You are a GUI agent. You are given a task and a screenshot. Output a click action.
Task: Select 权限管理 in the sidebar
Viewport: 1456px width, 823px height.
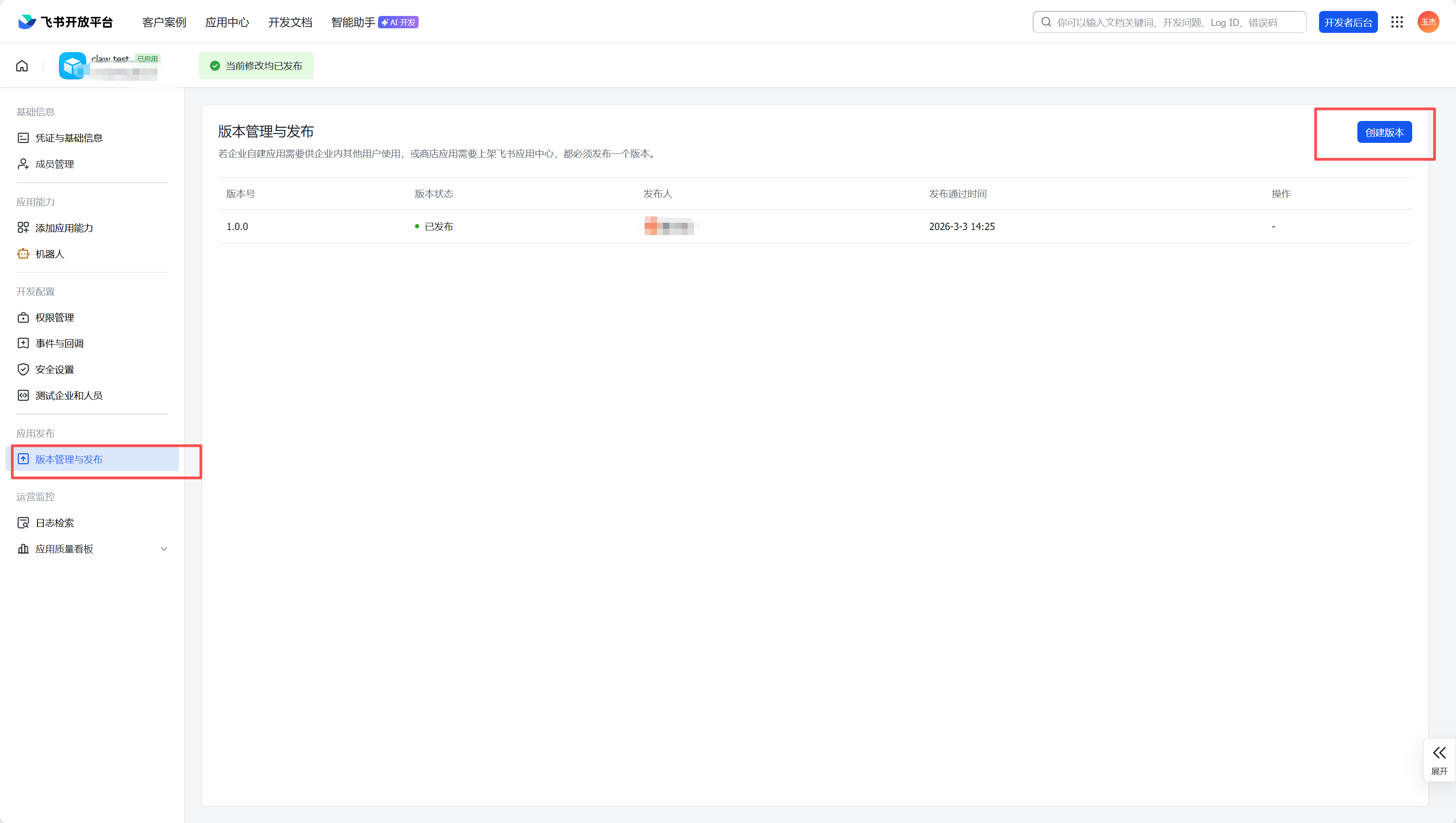(x=54, y=318)
